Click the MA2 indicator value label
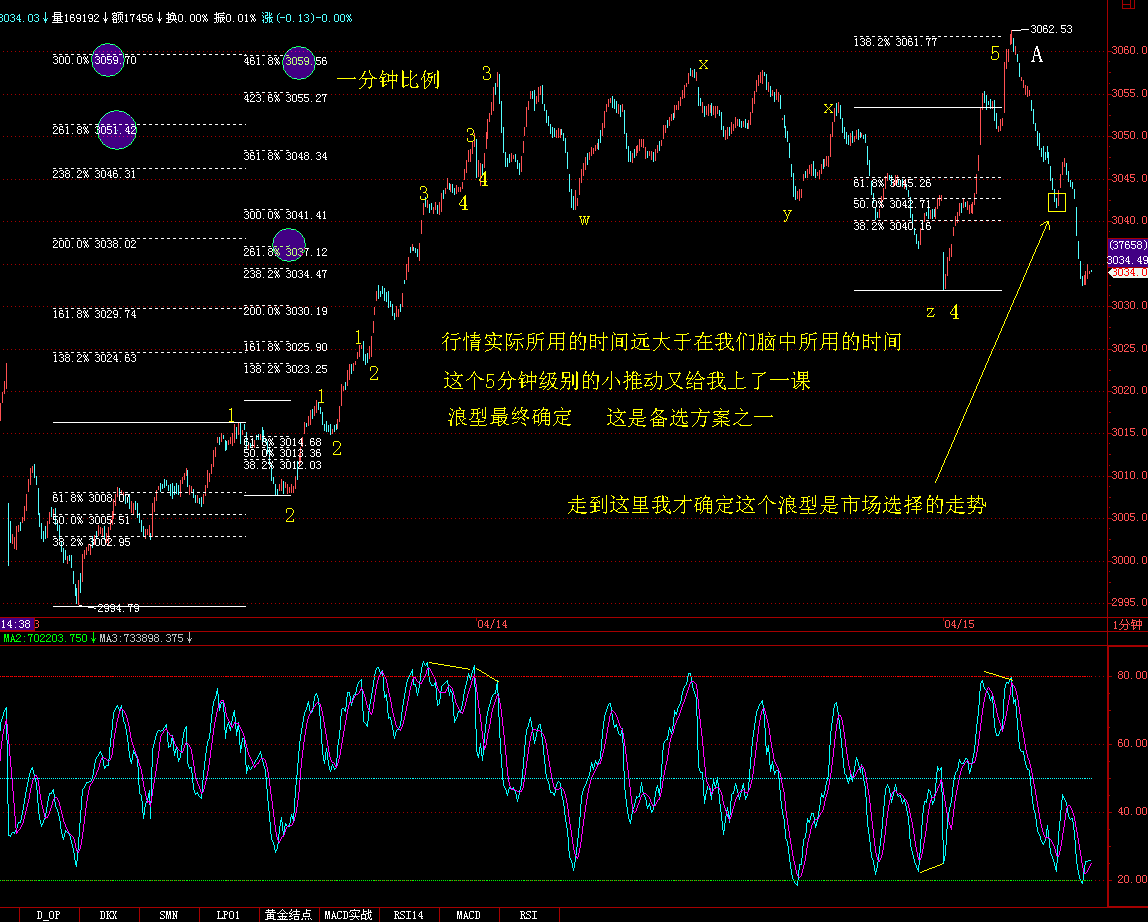Image resolution: width=1148 pixels, height=922 pixels. (46, 637)
